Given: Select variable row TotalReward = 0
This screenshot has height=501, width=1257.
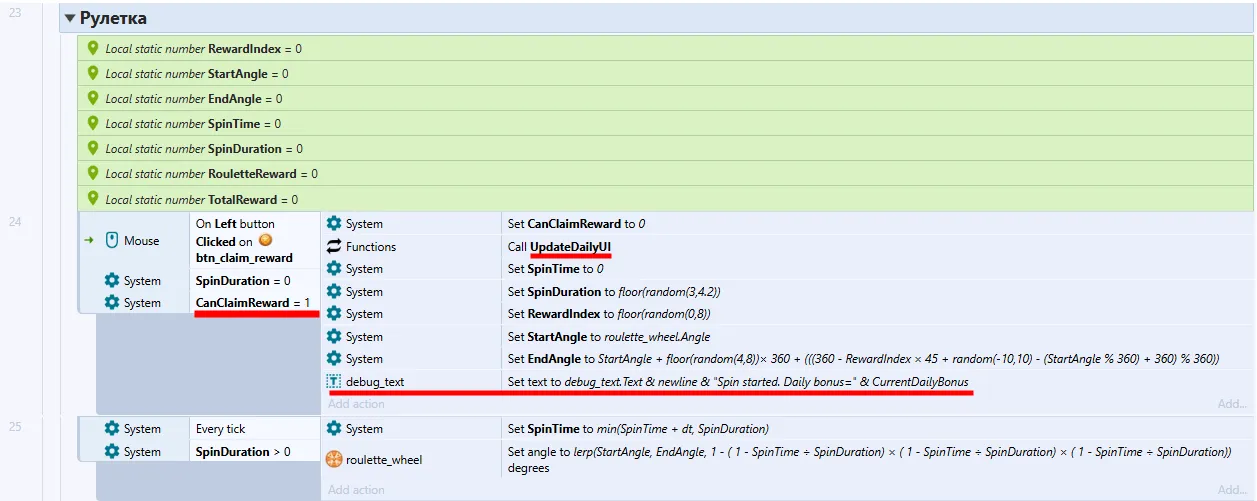Looking at the screenshot, I should (665, 198).
